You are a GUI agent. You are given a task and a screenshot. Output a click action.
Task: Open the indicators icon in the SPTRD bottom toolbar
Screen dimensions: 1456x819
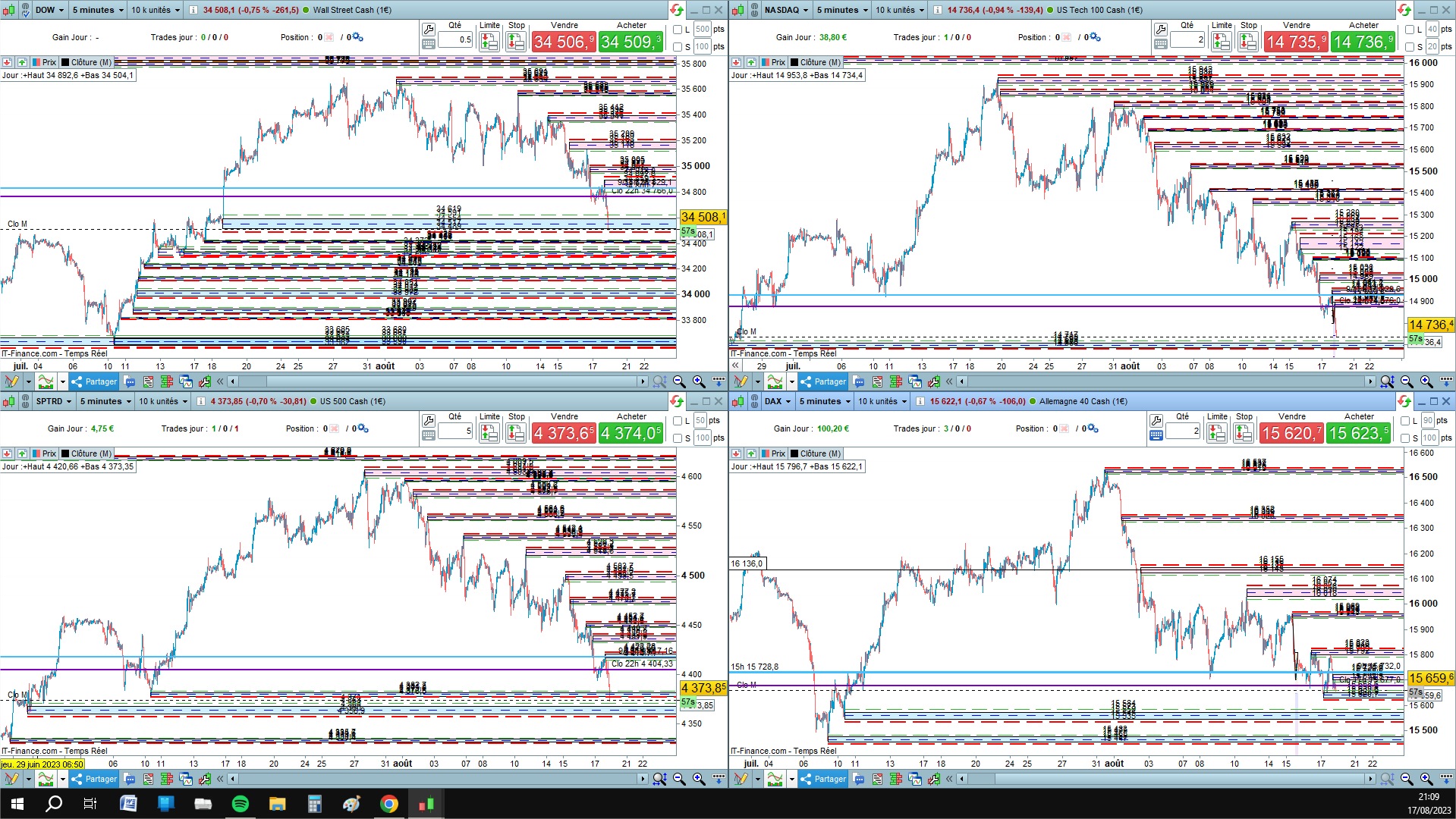(46, 779)
